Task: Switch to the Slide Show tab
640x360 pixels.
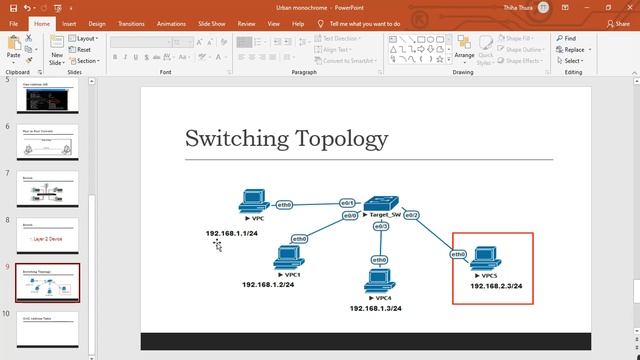Action: tap(211, 24)
